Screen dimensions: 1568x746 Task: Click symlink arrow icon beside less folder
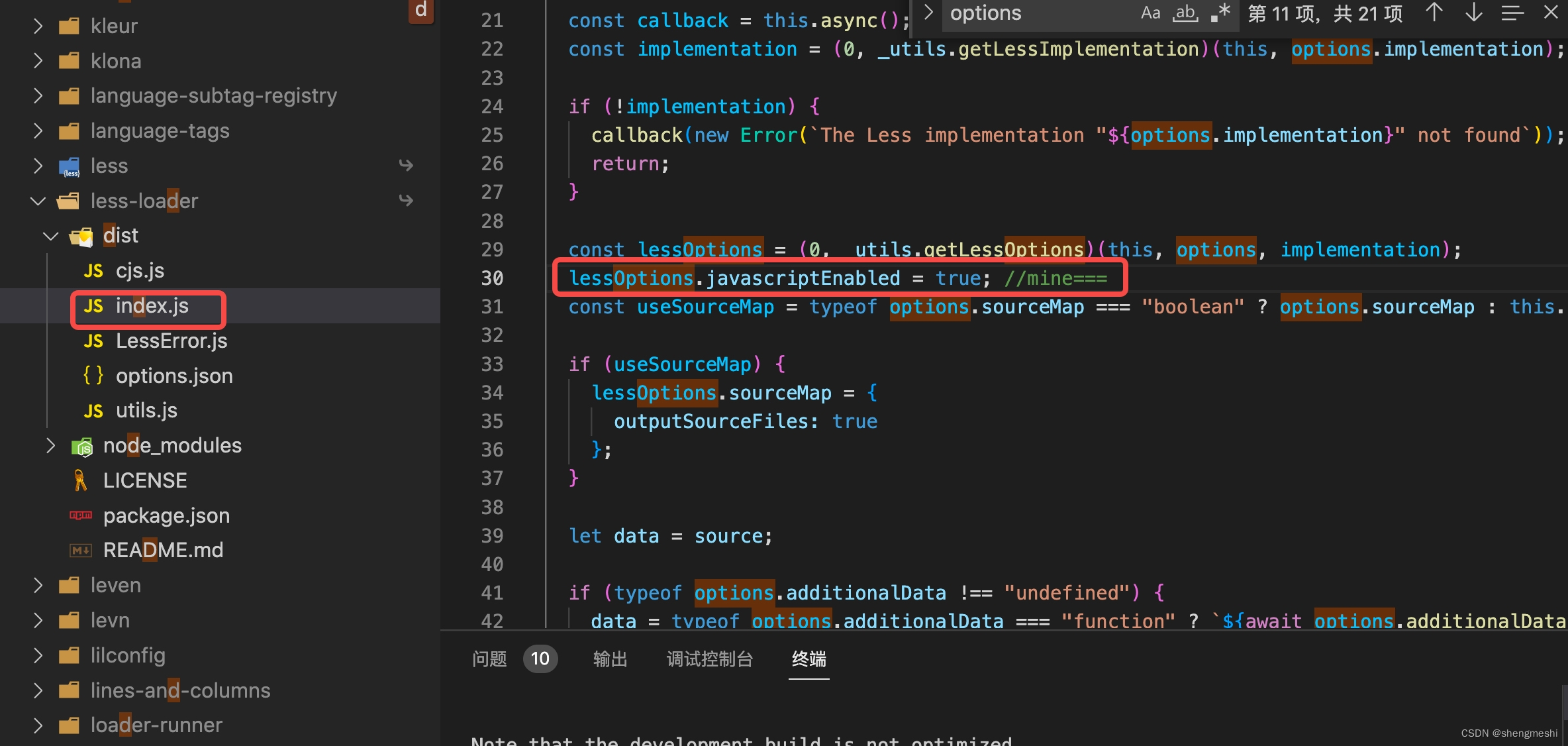coord(406,166)
